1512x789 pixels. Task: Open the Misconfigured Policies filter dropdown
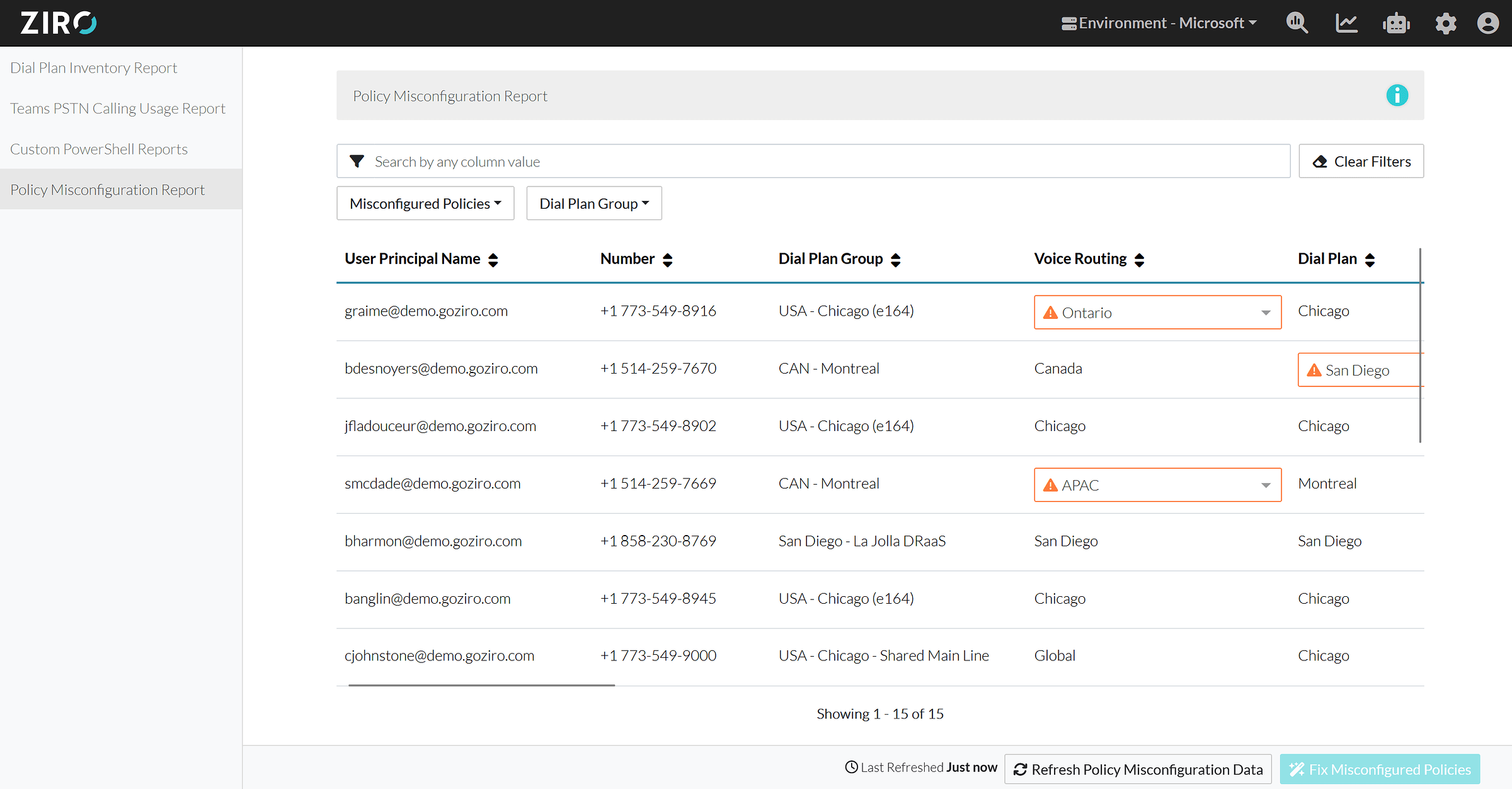pos(425,204)
